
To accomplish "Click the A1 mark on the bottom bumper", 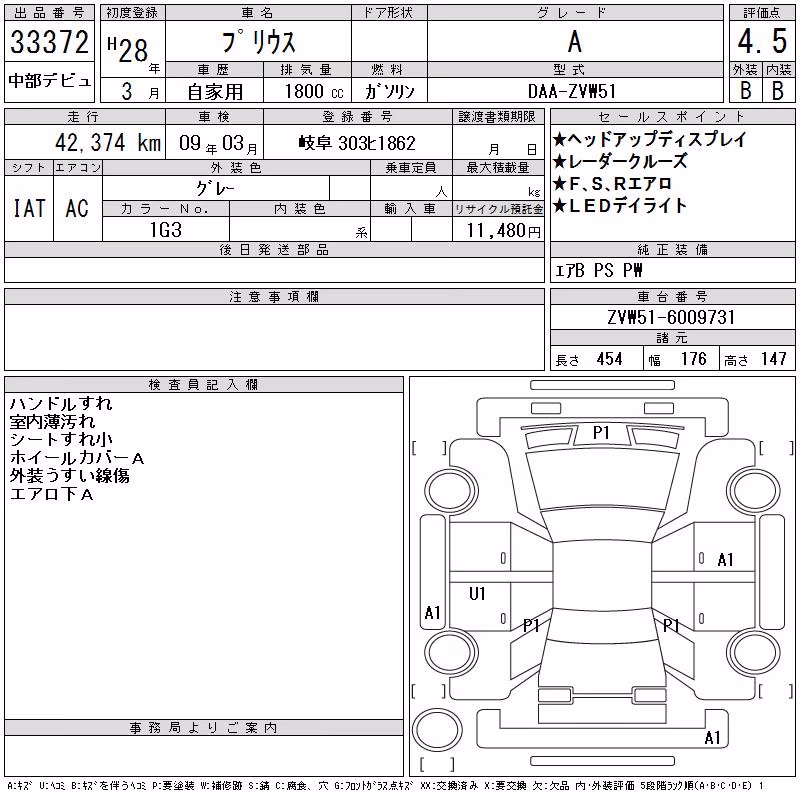I will coord(712,737).
